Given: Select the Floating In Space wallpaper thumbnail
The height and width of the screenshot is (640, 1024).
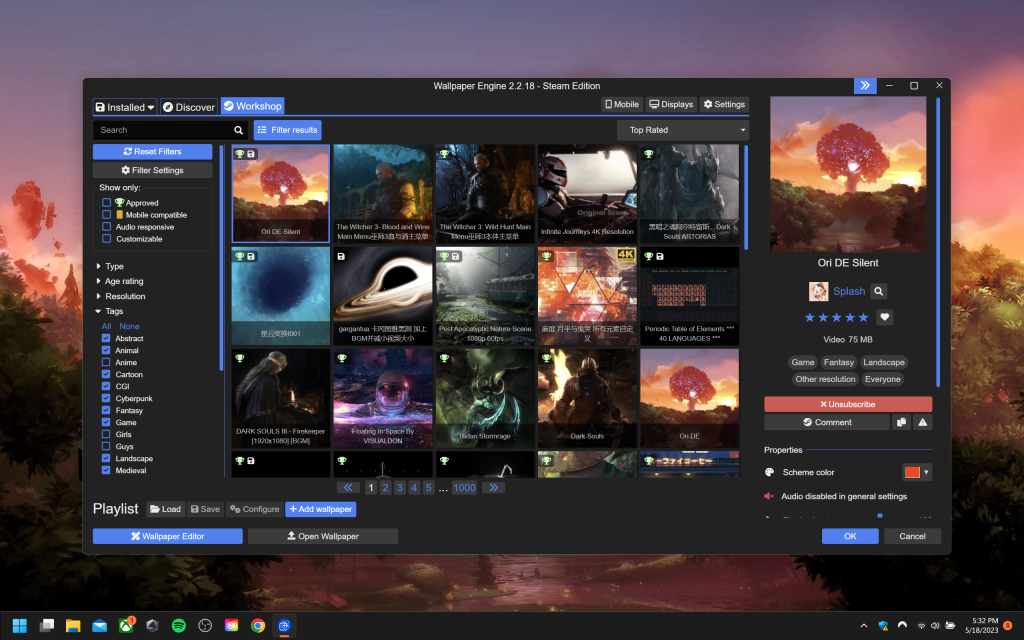Looking at the screenshot, I should [383, 398].
